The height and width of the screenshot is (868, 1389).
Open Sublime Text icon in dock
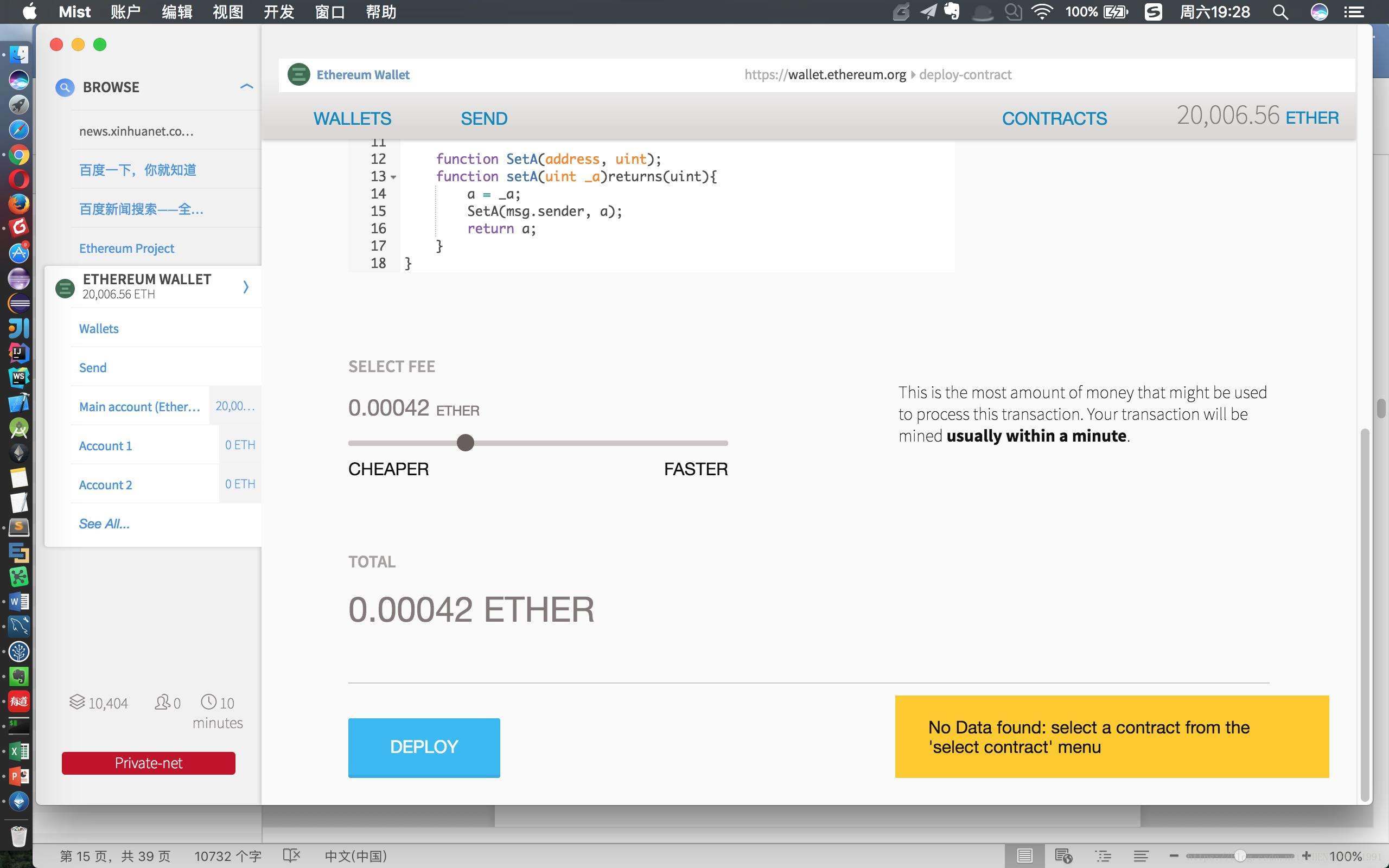(x=19, y=527)
